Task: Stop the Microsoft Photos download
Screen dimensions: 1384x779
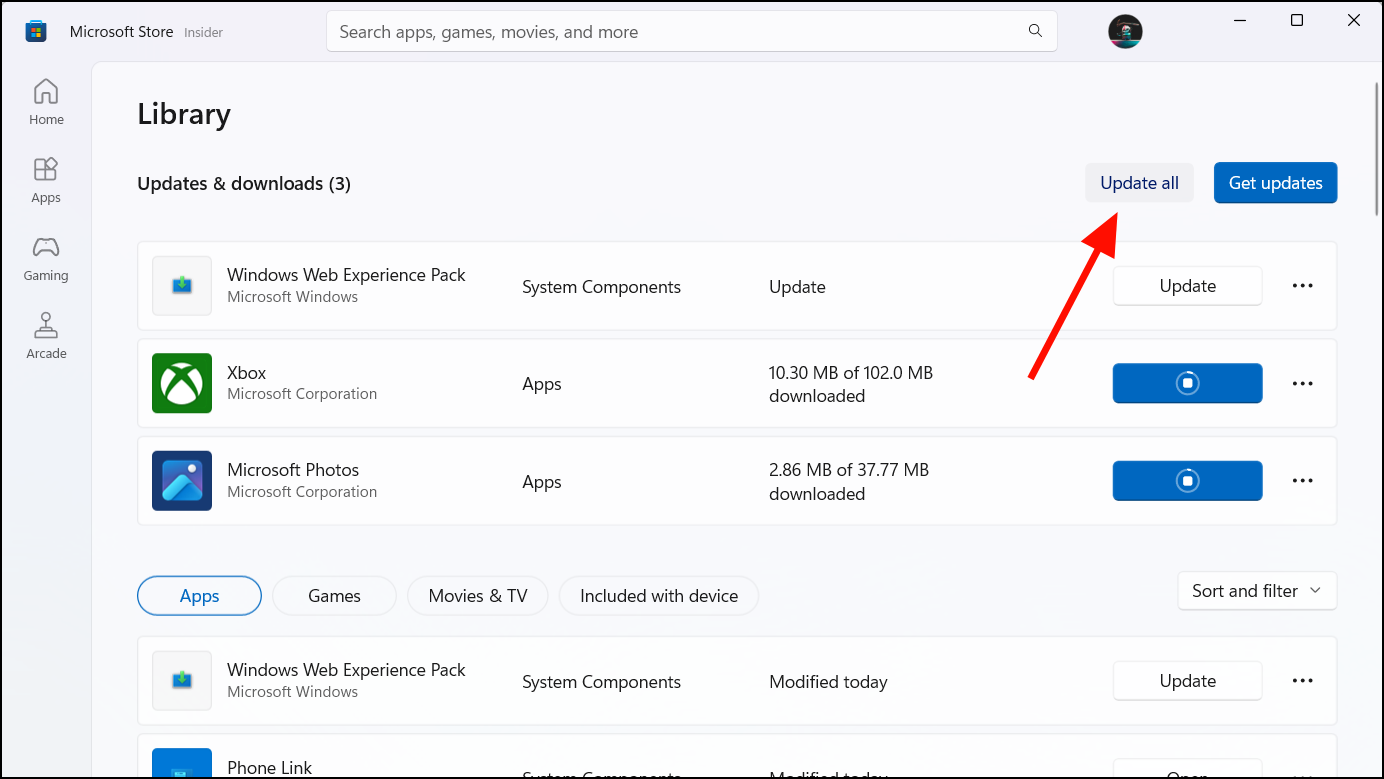Action: [1187, 481]
